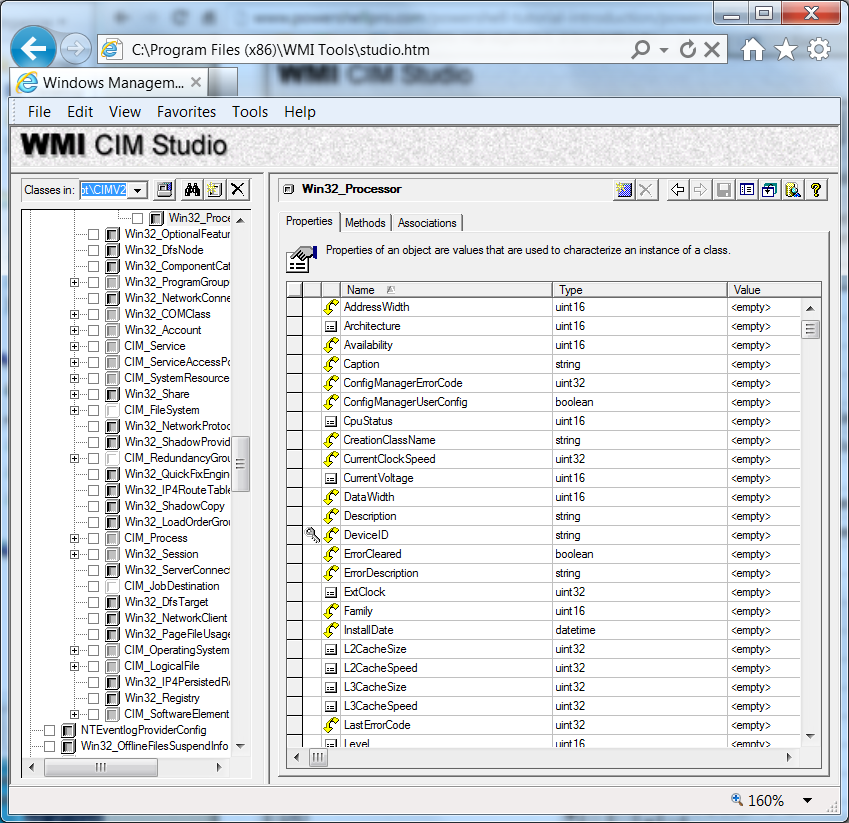
Task: Open the File menu
Action: coord(39,112)
